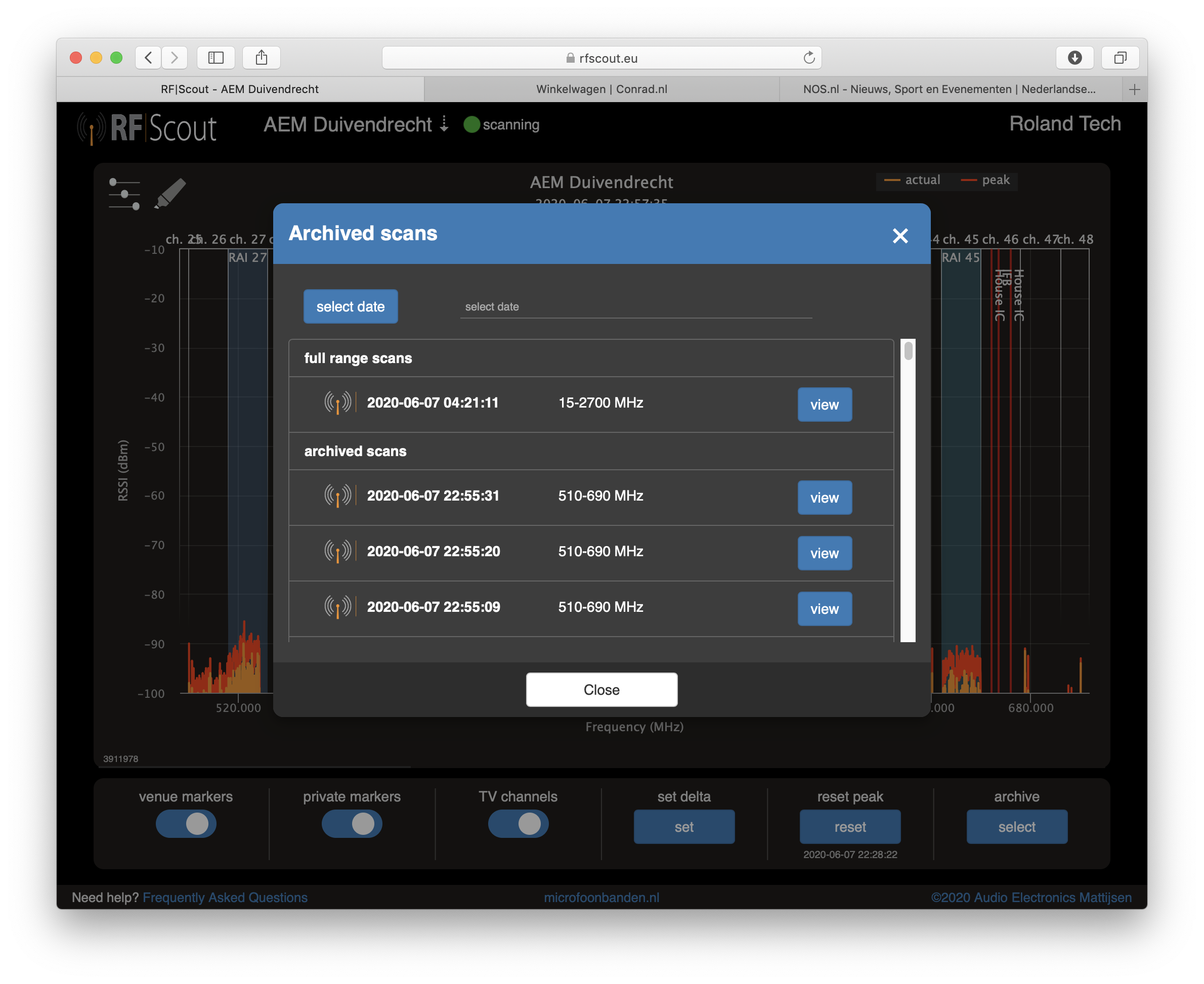Click the scan list scrollbar thumb

click(x=909, y=350)
